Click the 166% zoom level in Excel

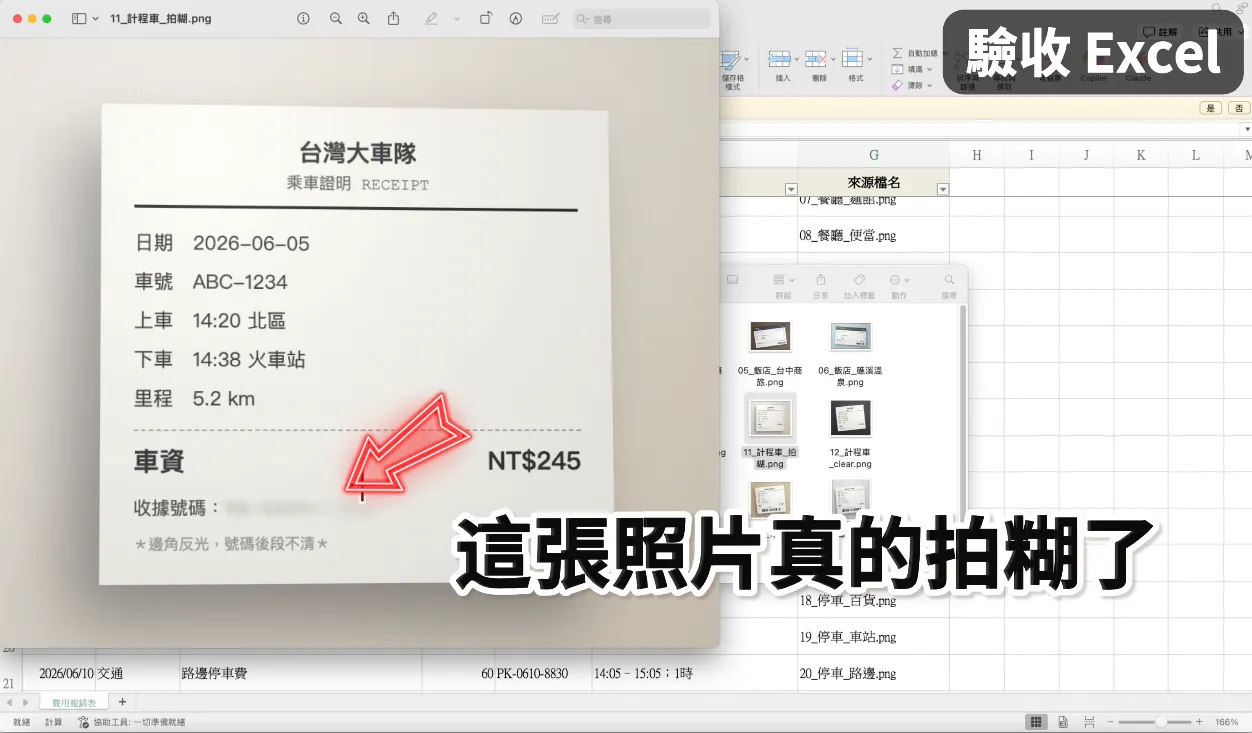click(1227, 722)
